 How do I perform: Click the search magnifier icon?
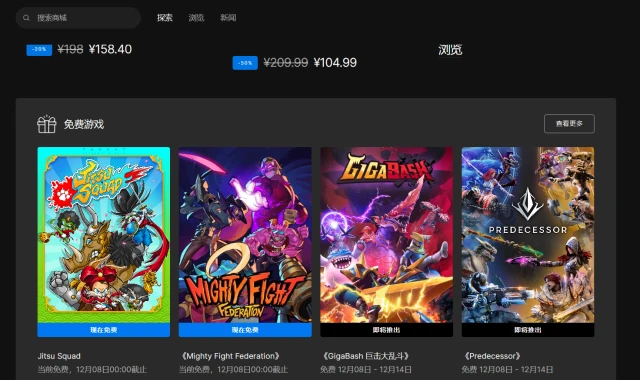point(27,18)
